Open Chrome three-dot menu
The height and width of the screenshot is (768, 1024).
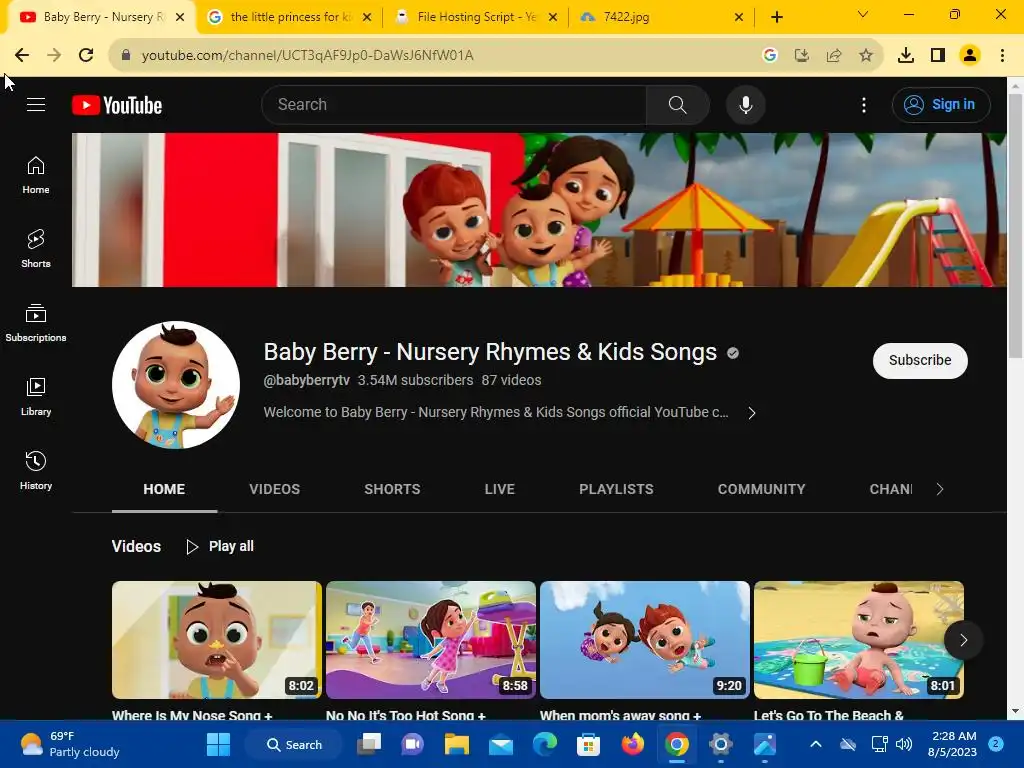[1002, 56]
